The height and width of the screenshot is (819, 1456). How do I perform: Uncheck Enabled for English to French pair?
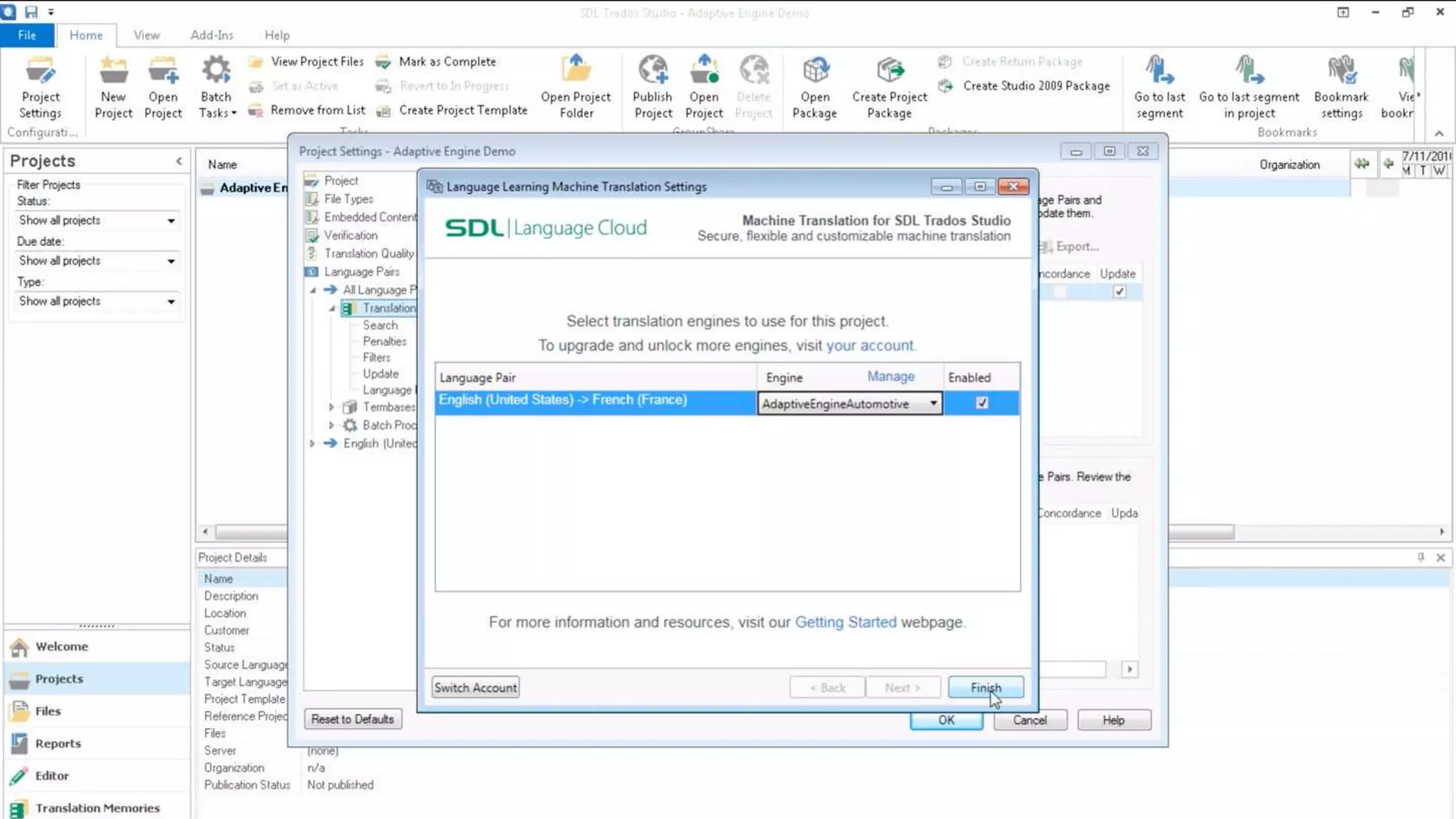[x=982, y=403]
